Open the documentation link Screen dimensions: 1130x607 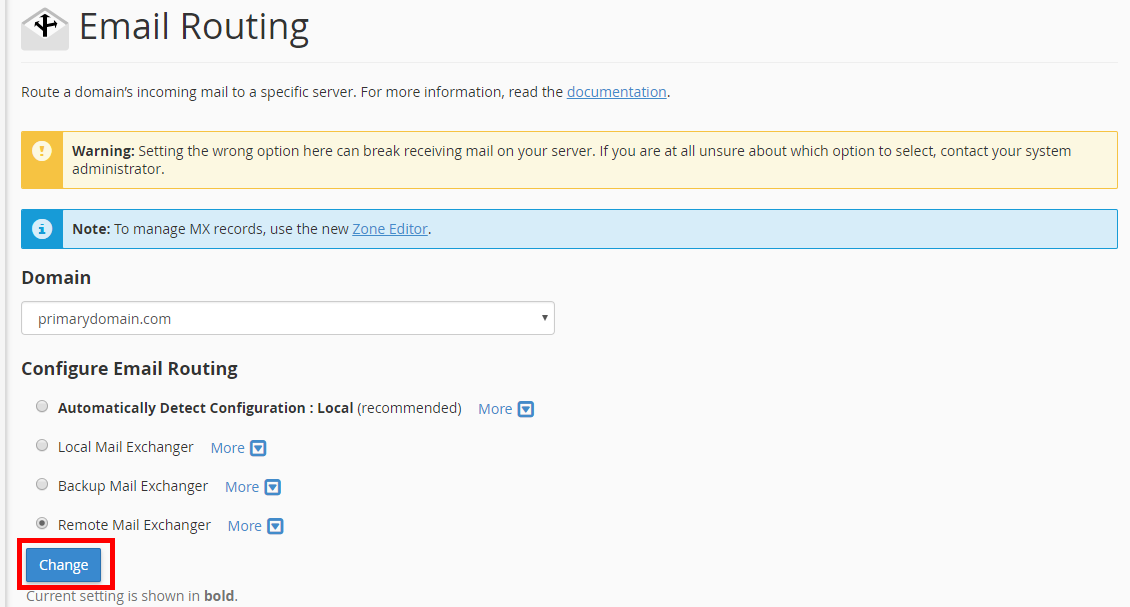pos(616,92)
